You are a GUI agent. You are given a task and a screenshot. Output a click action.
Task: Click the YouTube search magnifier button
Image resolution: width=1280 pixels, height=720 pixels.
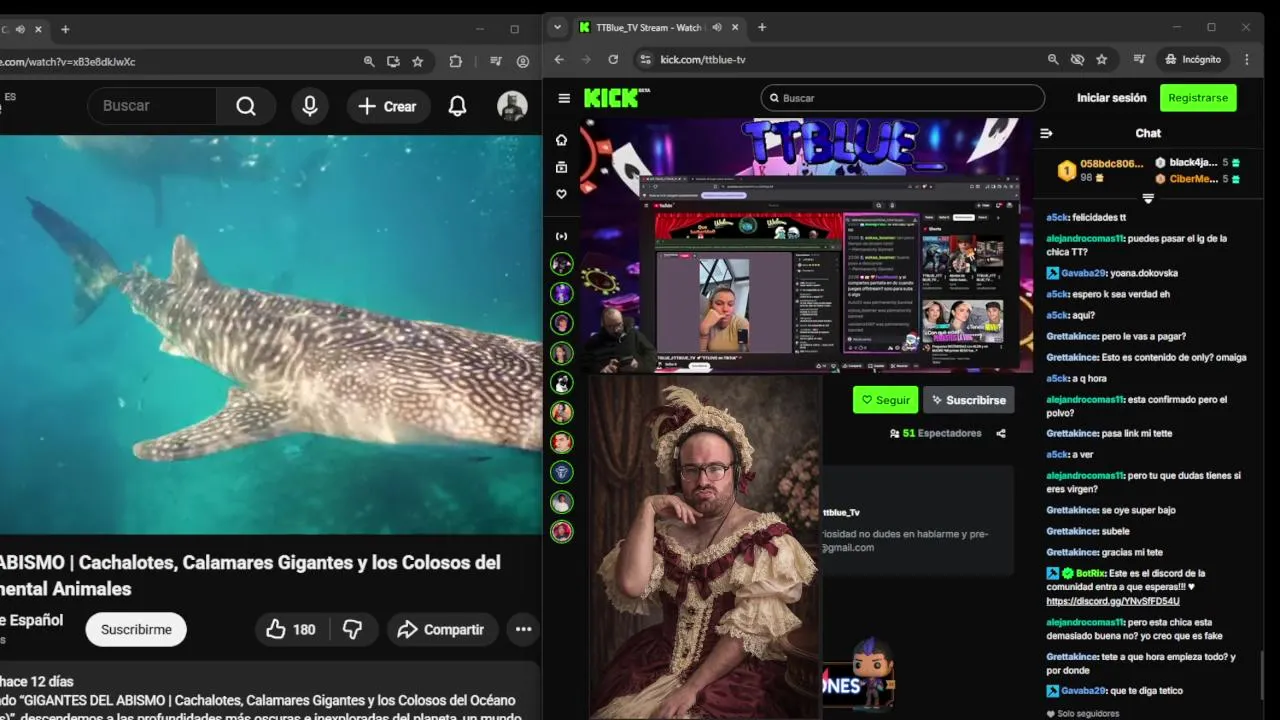click(x=246, y=106)
